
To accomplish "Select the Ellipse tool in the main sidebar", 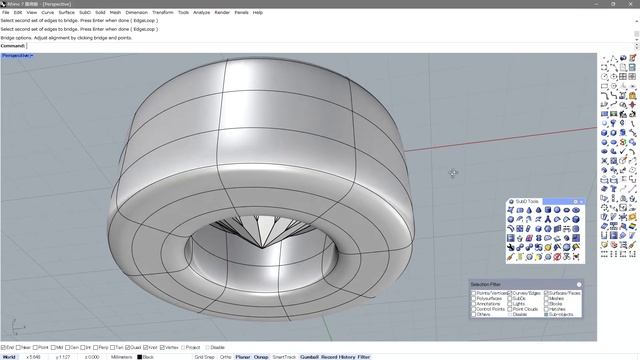I will tap(613, 76).
